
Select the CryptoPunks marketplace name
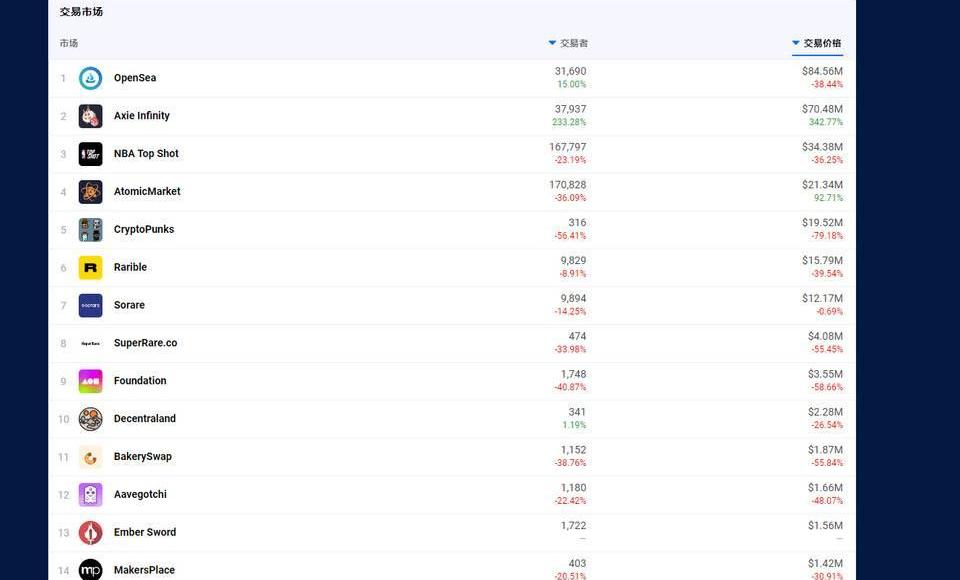point(144,230)
